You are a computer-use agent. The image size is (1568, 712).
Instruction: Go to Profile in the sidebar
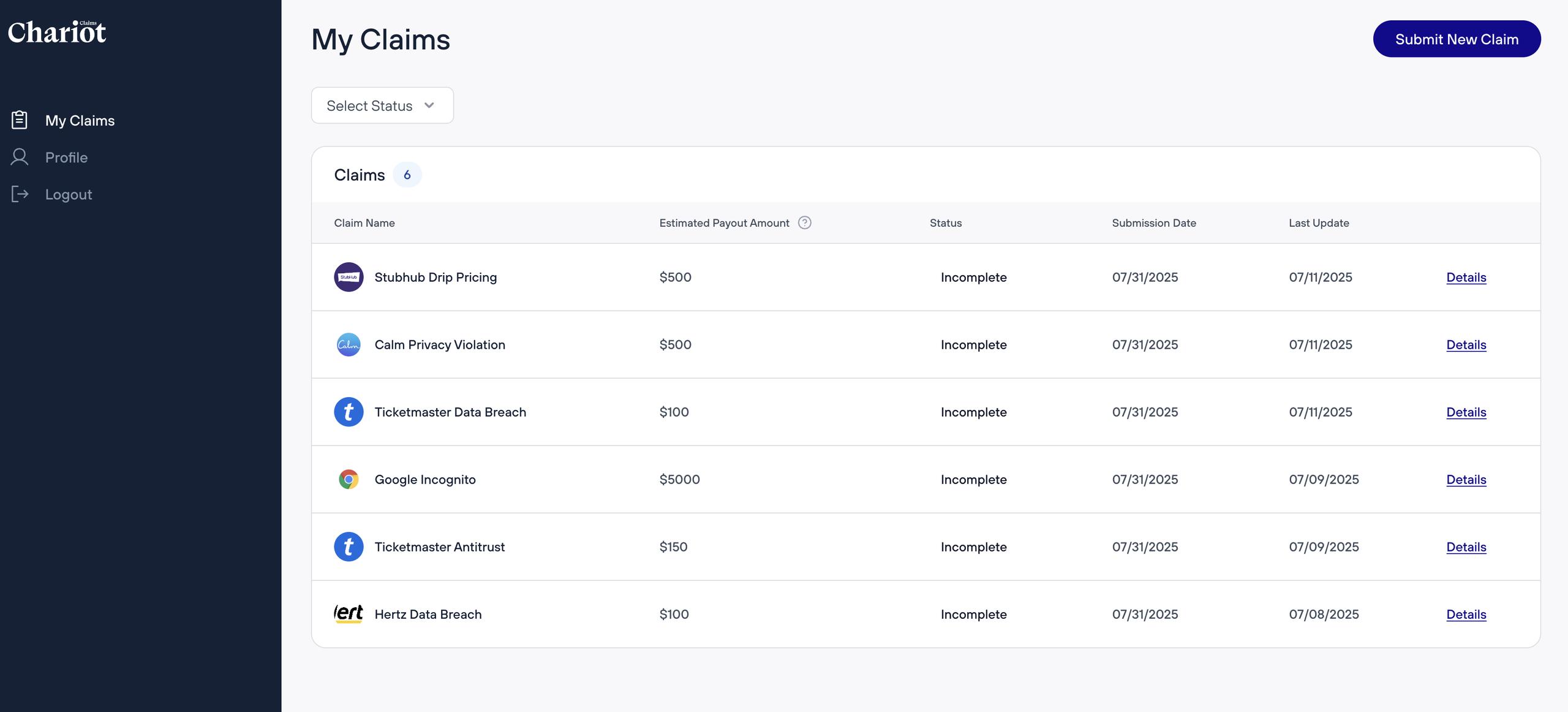tap(66, 157)
